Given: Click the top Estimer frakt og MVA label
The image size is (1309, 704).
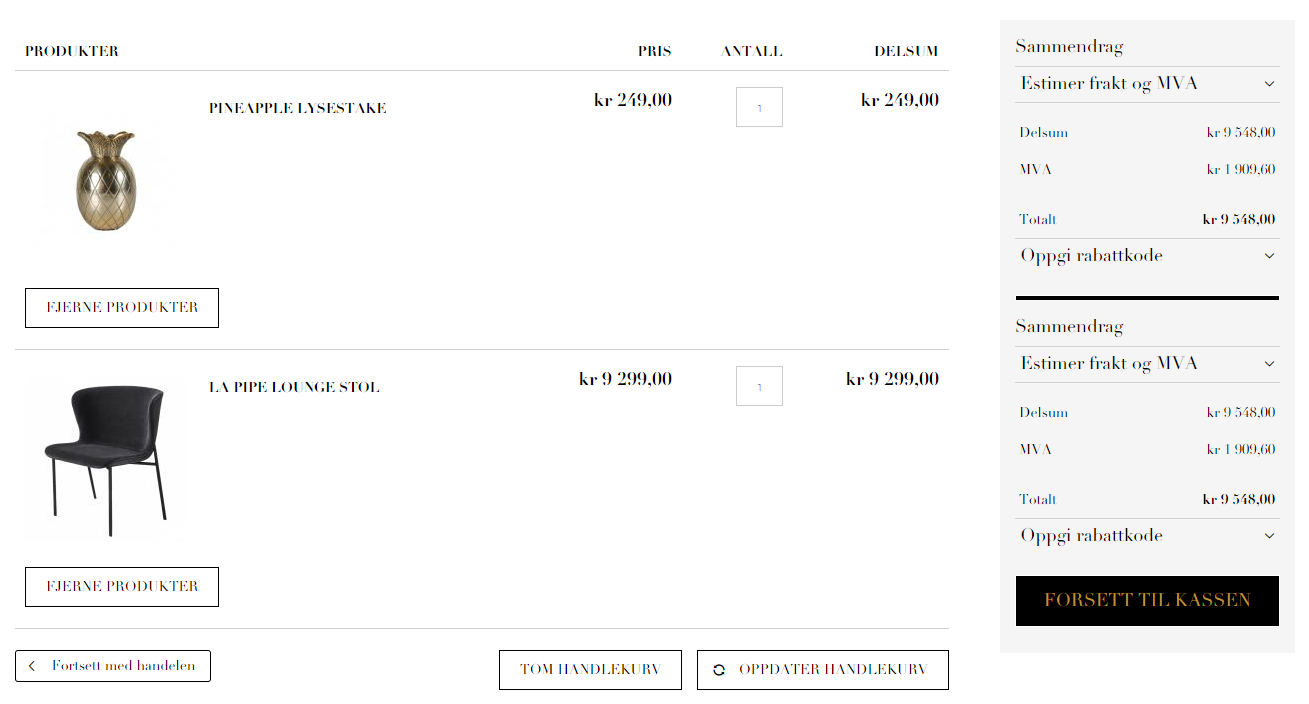Looking at the screenshot, I should 1109,84.
